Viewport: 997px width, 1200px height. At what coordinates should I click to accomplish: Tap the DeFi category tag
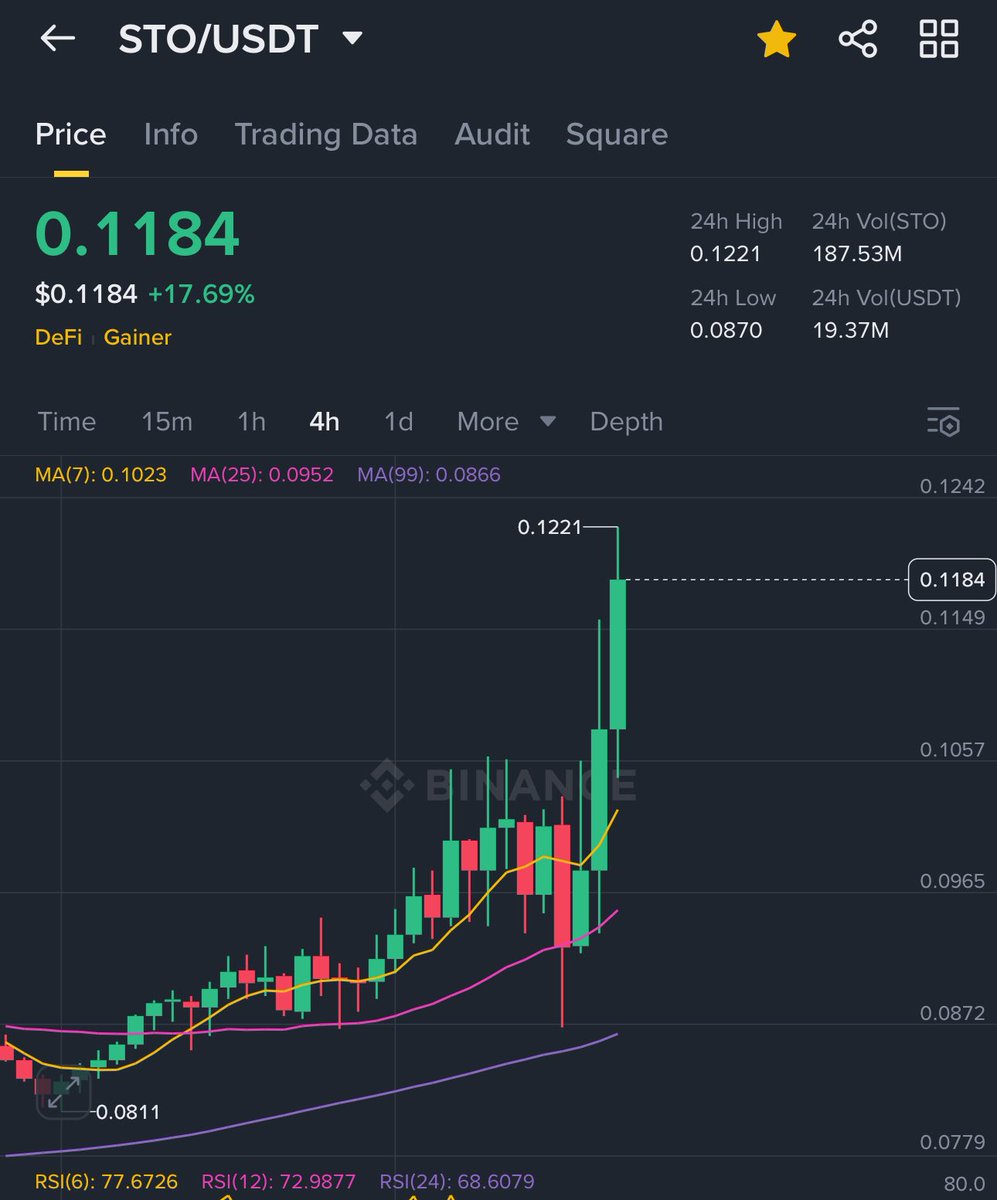(59, 337)
